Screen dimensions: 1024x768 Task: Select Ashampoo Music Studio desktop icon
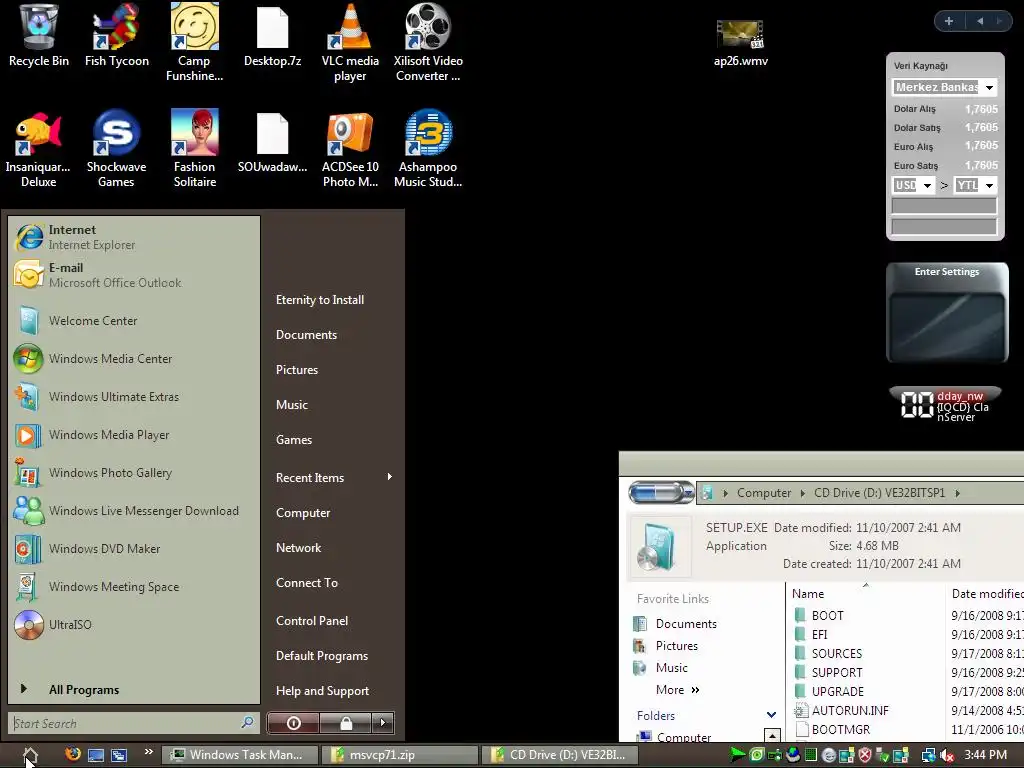[428, 149]
